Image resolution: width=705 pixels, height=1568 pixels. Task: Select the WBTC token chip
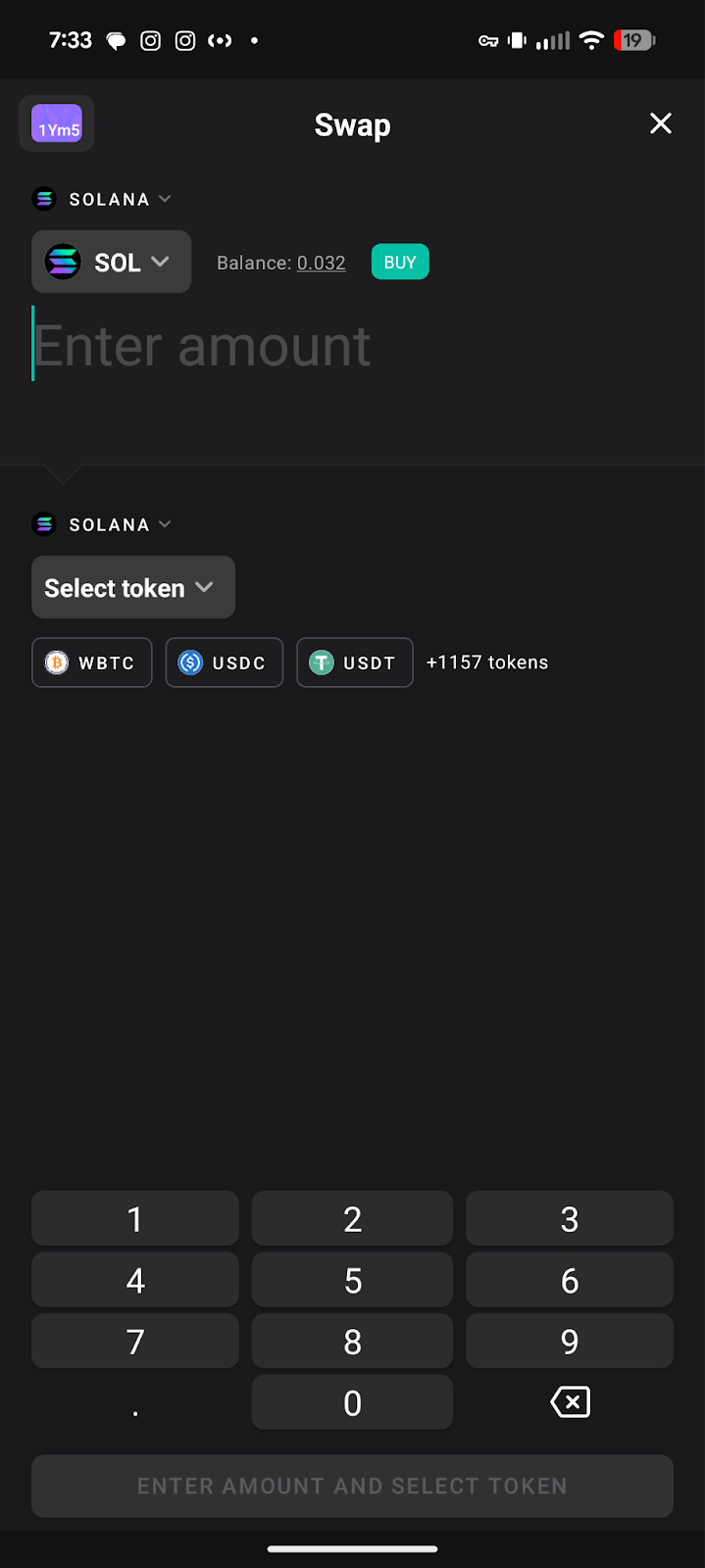coord(92,662)
